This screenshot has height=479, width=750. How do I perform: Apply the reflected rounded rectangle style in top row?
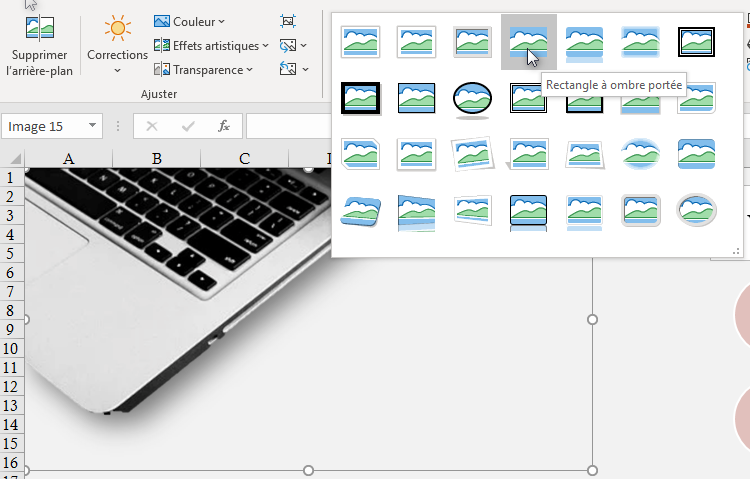click(x=585, y=44)
